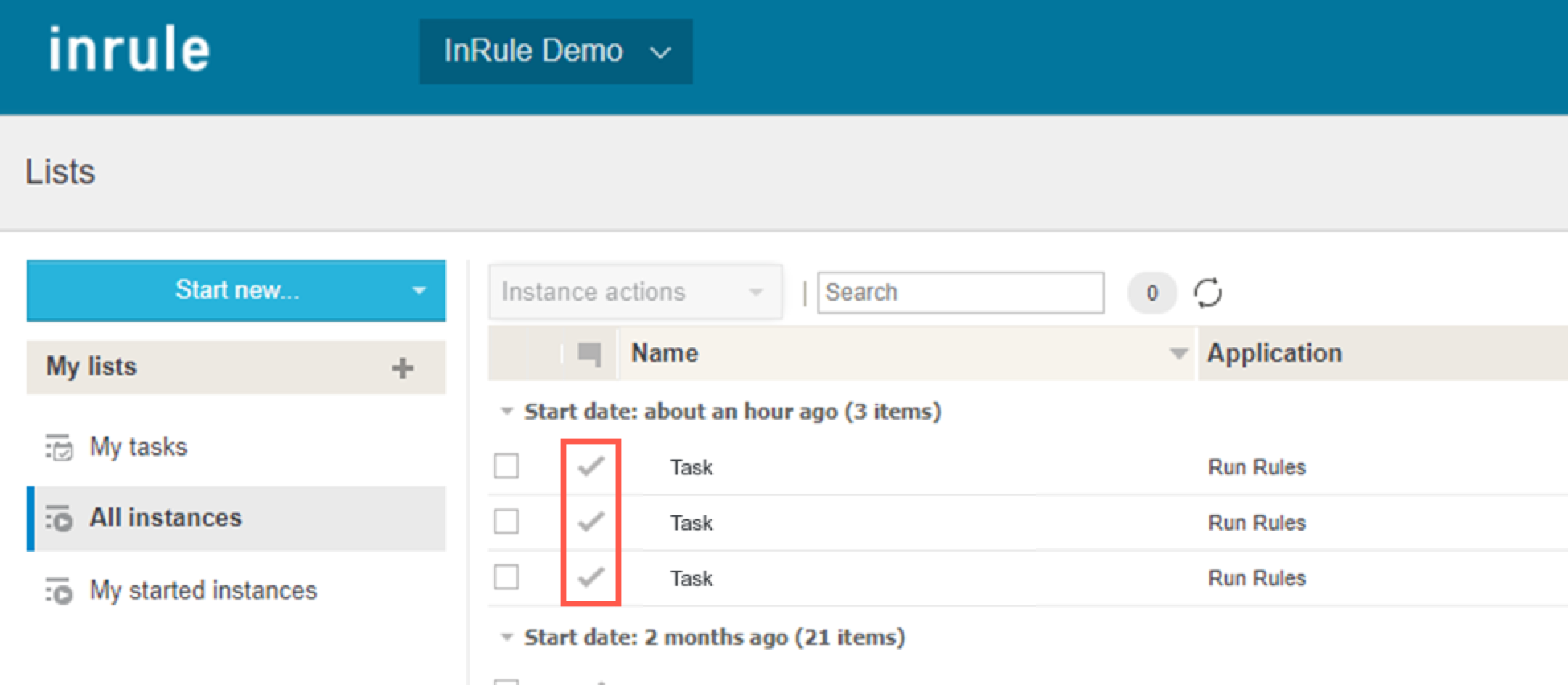Collapse the 'about an hour ago' group

coord(507,412)
